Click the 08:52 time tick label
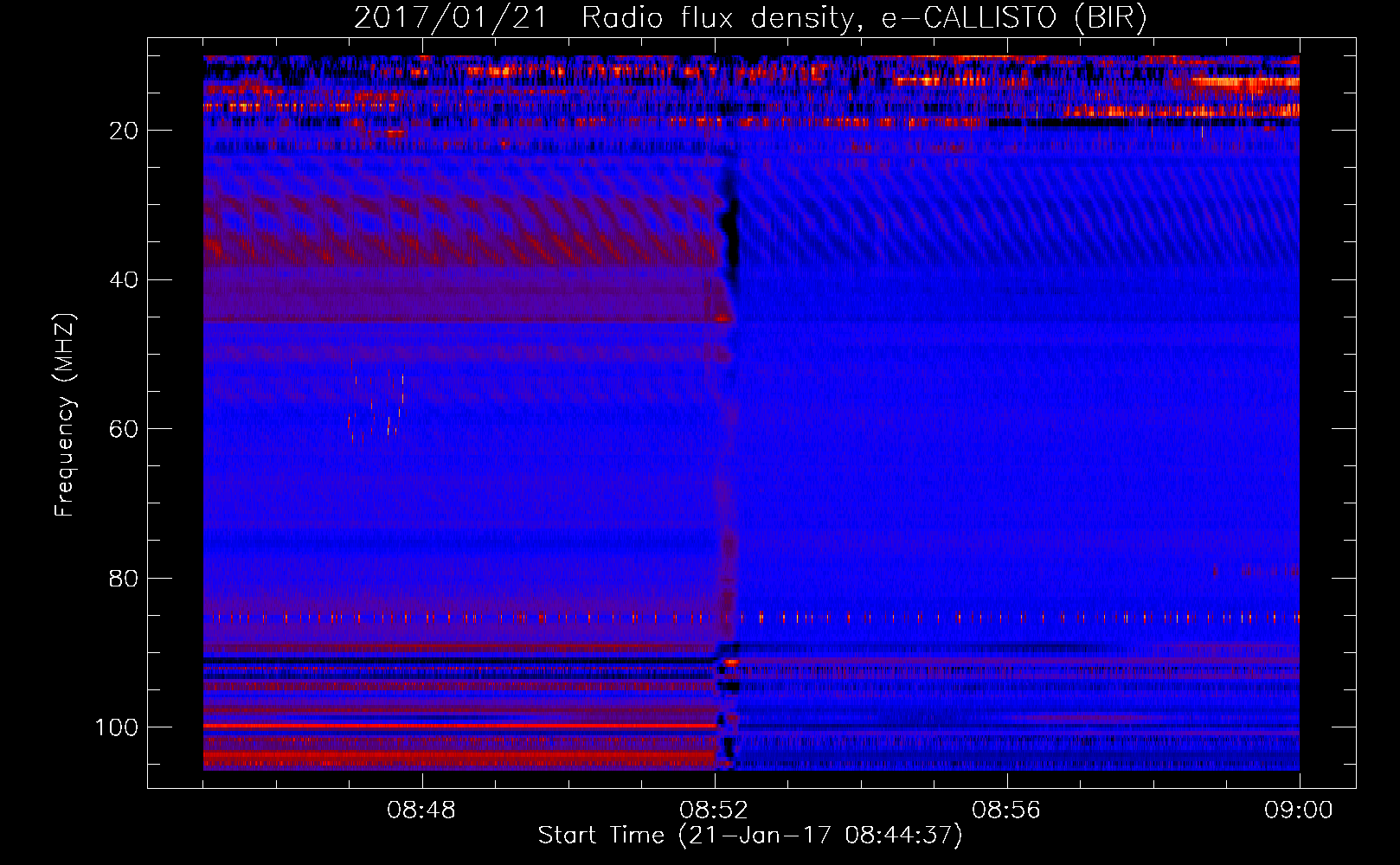1400x865 pixels. tap(714, 811)
